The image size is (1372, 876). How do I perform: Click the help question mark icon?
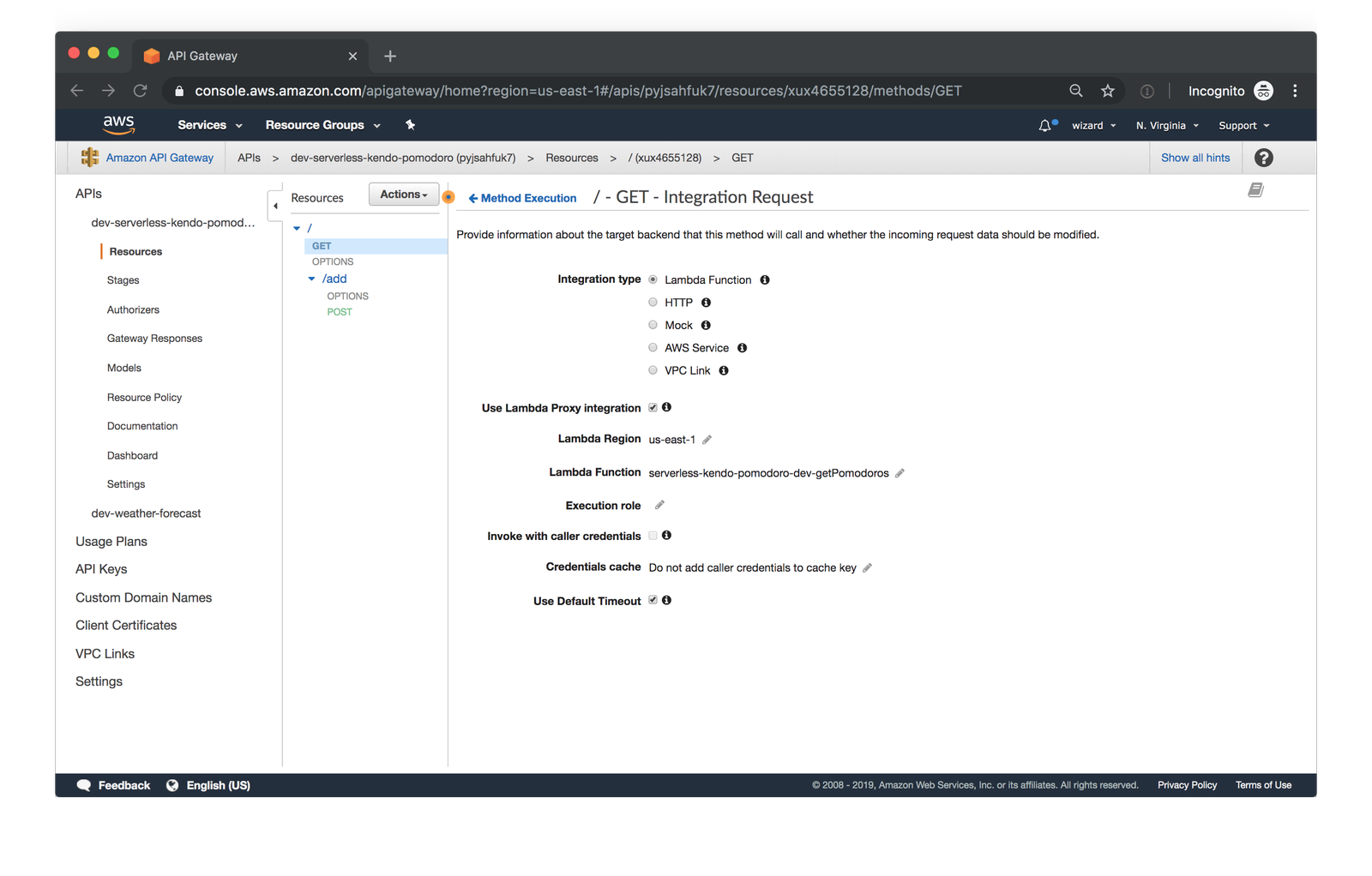pos(1263,158)
